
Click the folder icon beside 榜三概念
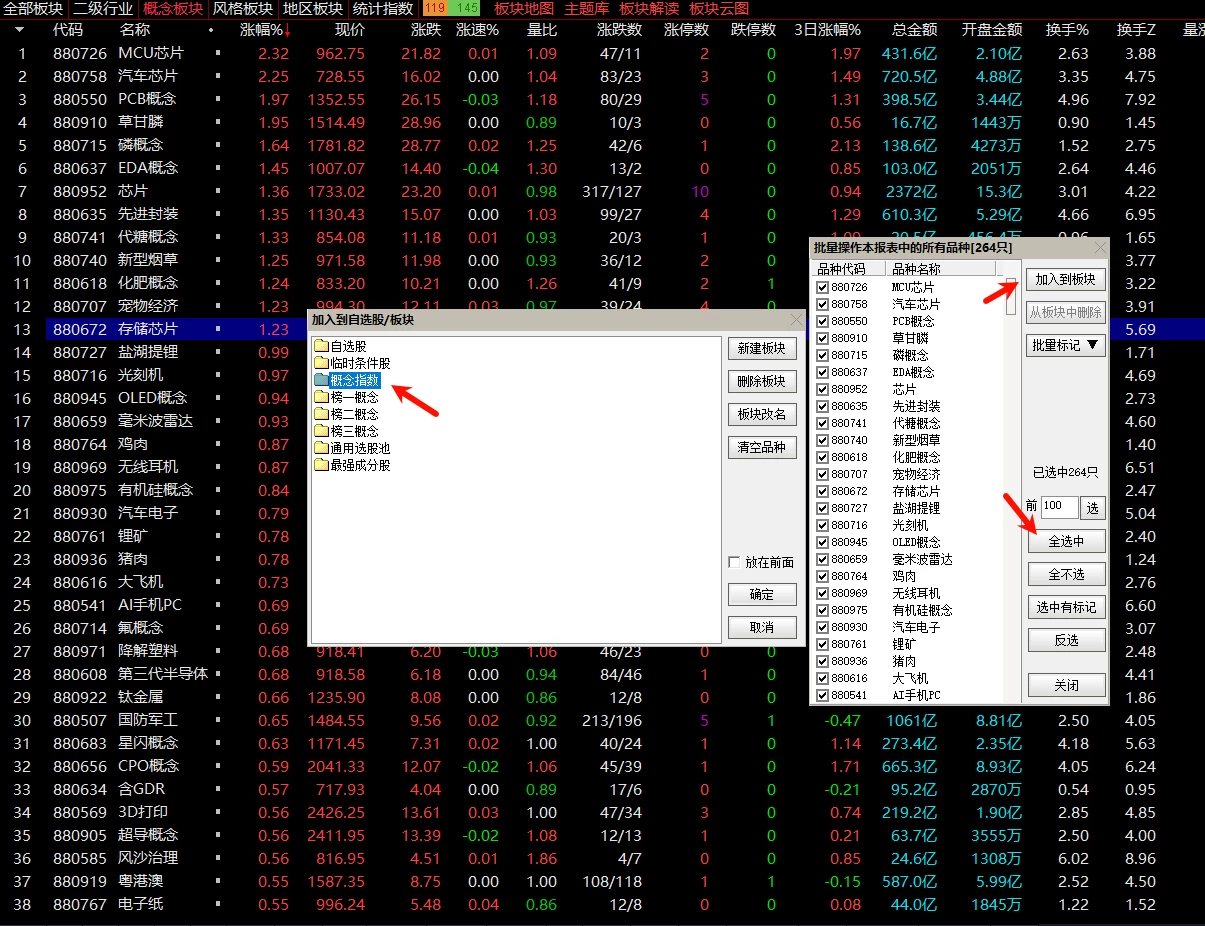[x=321, y=431]
